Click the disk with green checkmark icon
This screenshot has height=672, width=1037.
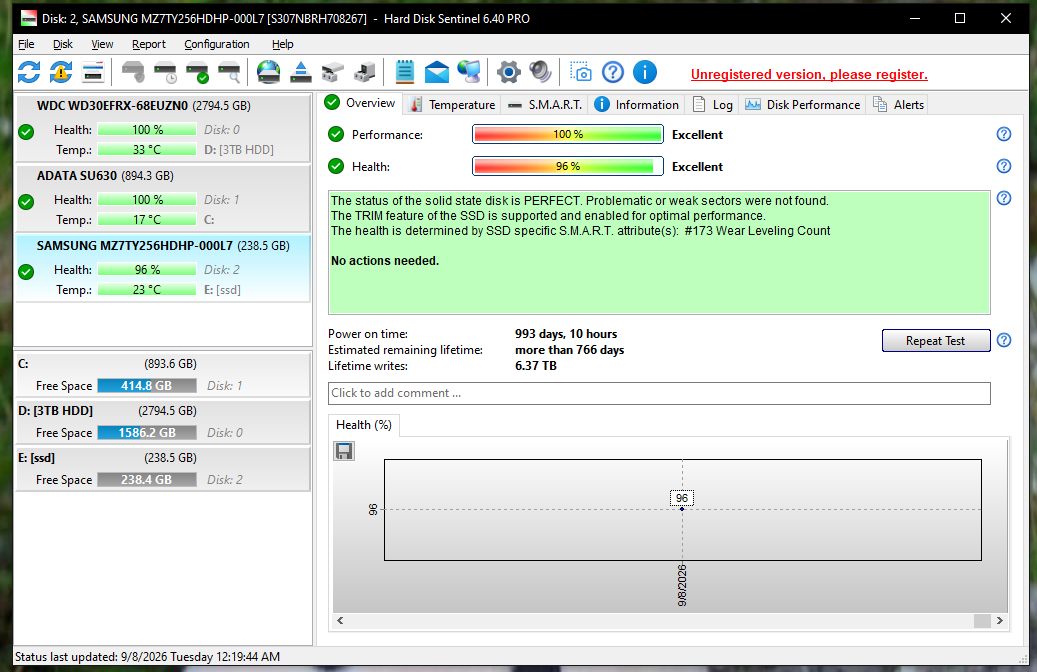point(197,72)
